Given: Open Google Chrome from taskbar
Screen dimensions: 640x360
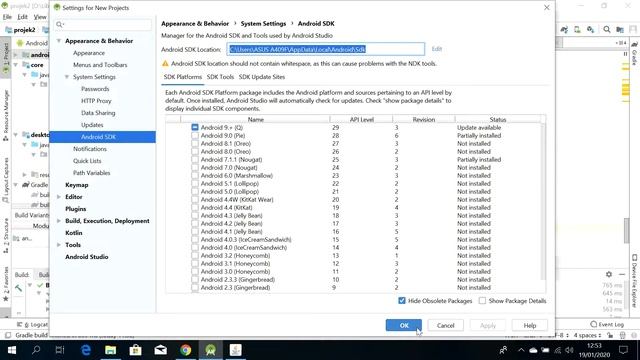Looking at the screenshot, I should tap(186, 350).
